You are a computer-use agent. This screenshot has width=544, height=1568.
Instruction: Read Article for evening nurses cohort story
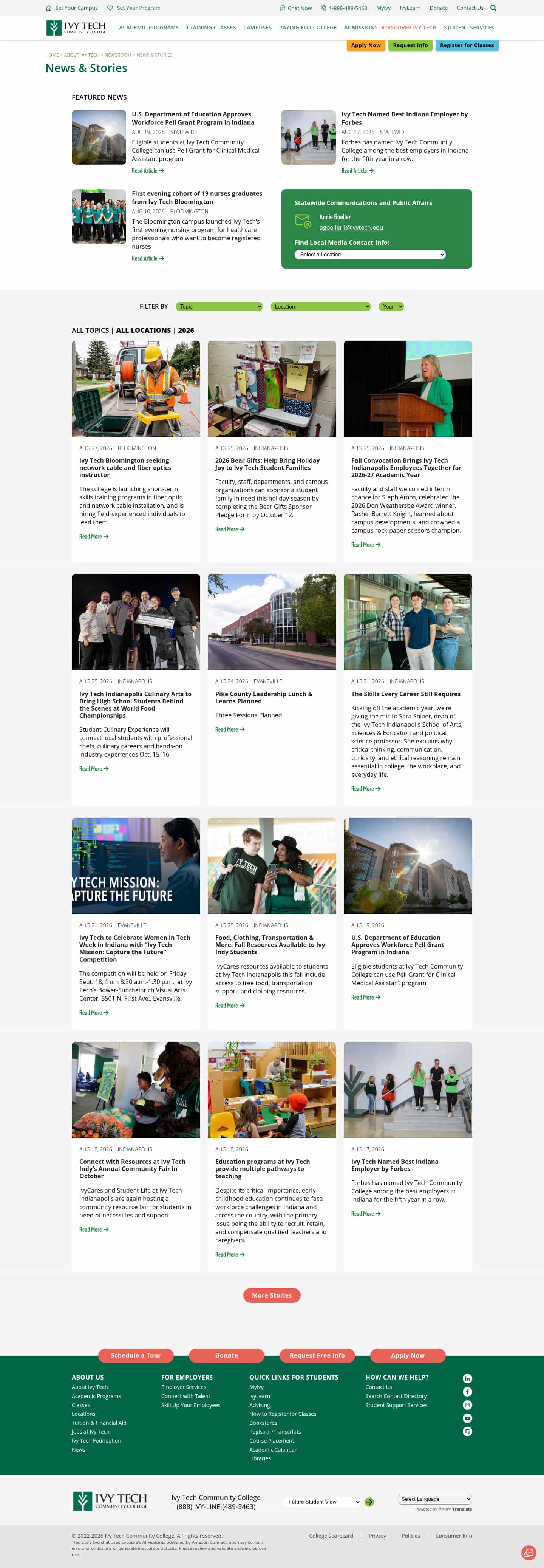click(148, 259)
